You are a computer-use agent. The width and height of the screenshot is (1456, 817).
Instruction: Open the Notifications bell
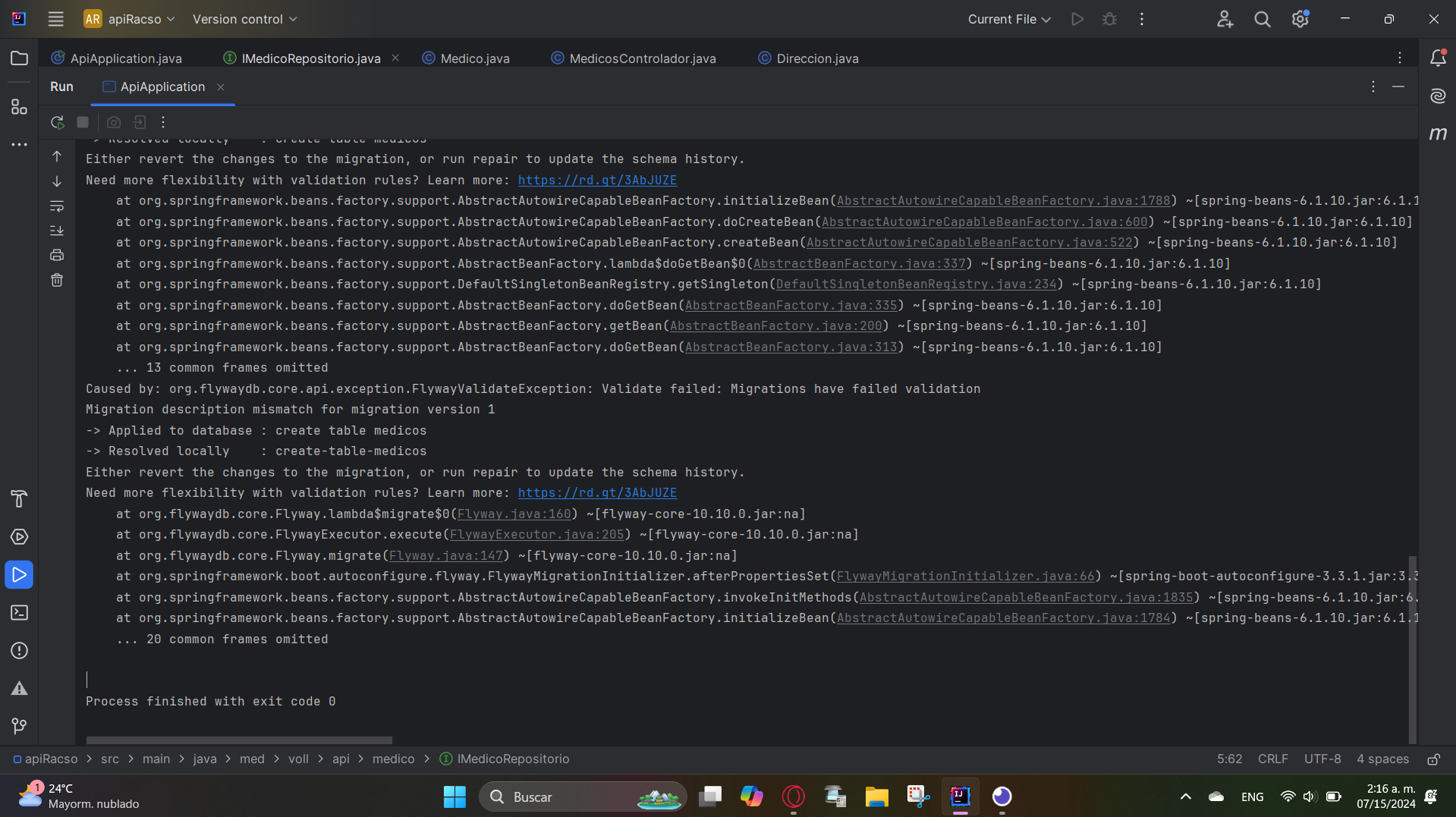(1438, 58)
